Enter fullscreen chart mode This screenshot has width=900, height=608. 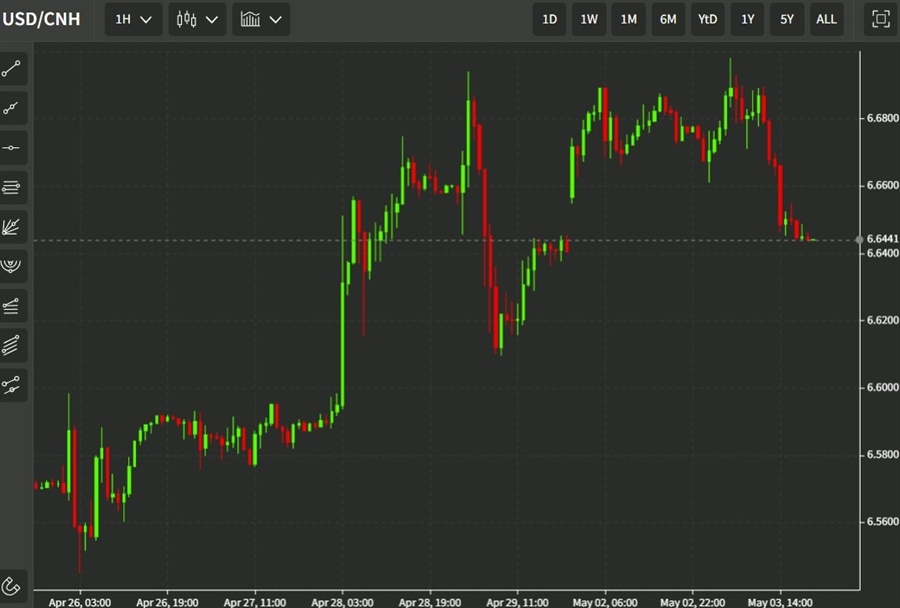click(878, 18)
